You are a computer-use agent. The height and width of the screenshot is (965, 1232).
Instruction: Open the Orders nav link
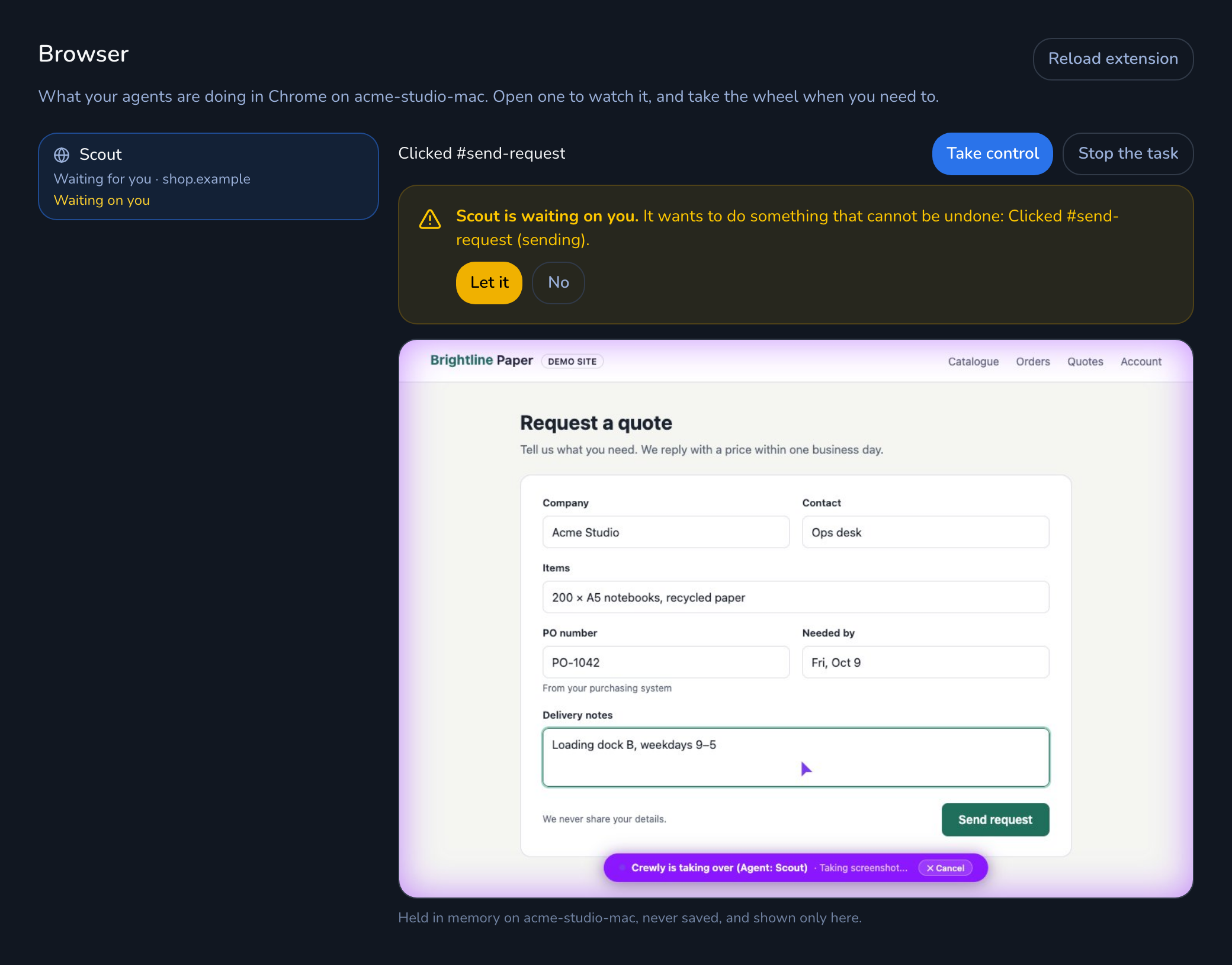[x=1032, y=362]
